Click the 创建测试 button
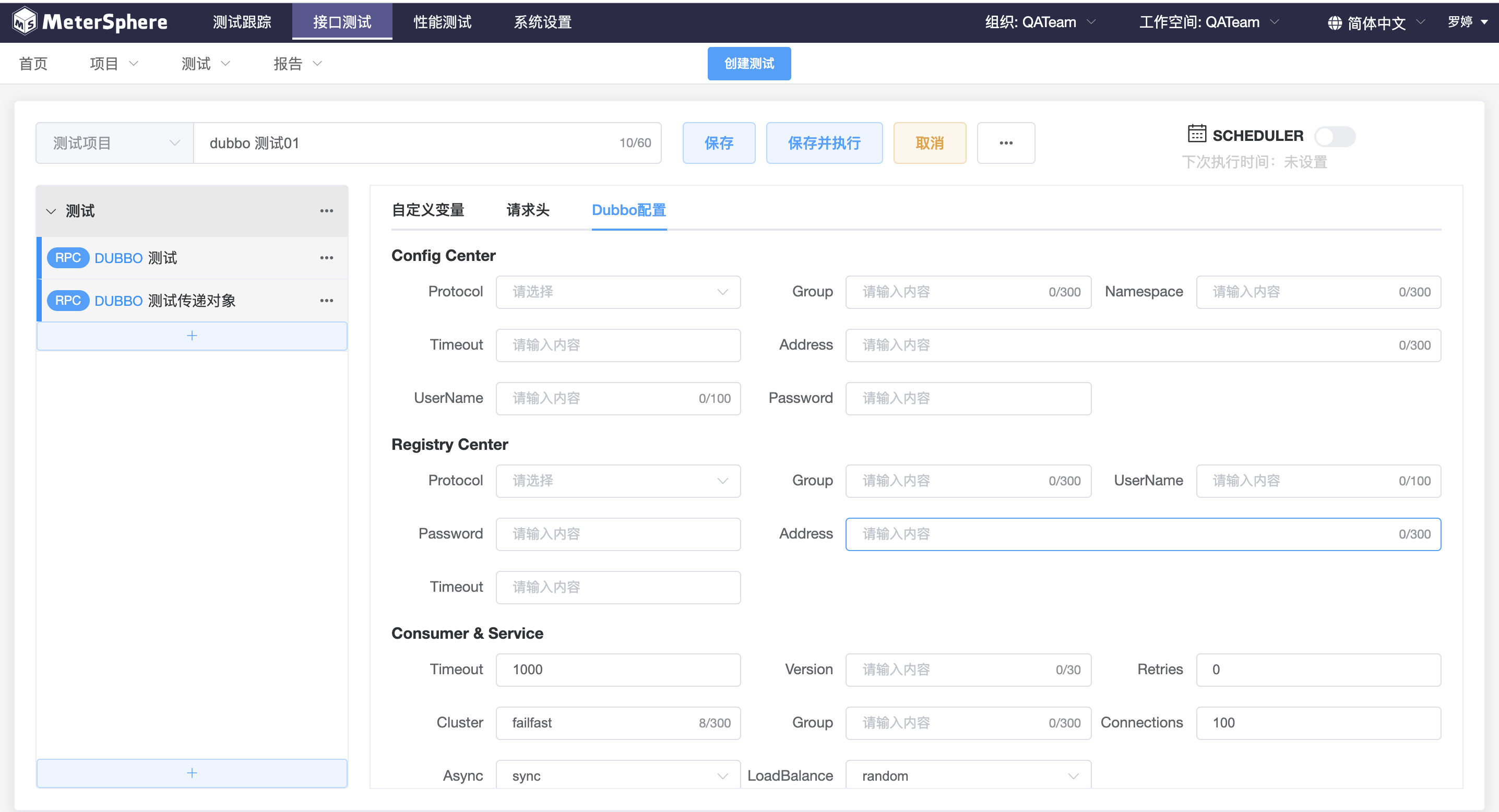Image resolution: width=1499 pixels, height=812 pixels. (749, 63)
